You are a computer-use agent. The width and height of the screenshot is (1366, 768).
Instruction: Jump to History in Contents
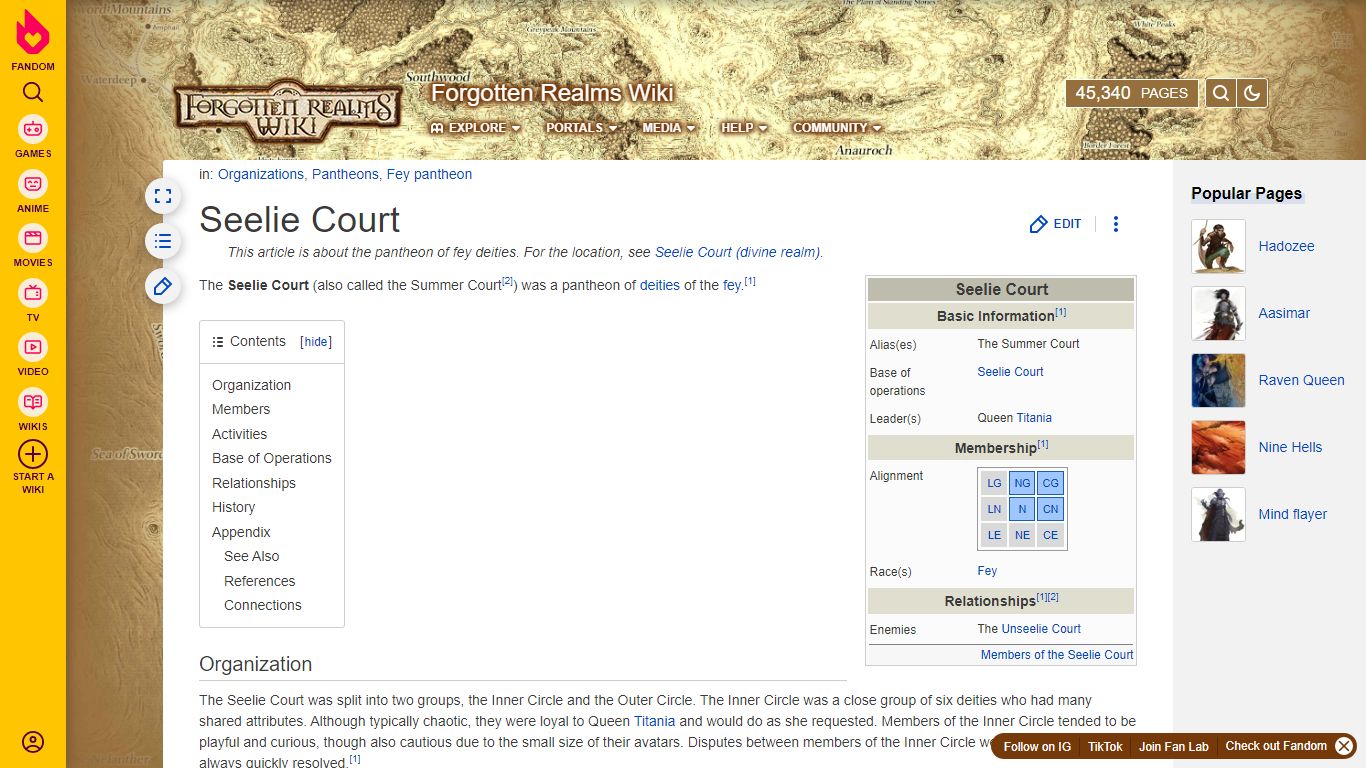(233, 507)
